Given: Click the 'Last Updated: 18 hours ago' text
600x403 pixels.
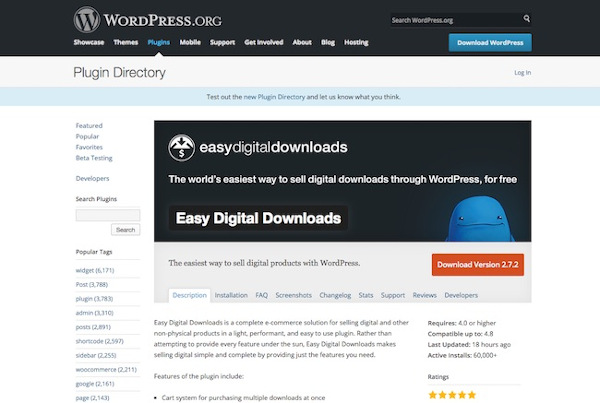Looking at the screenshot, I should tap(469, 344).
